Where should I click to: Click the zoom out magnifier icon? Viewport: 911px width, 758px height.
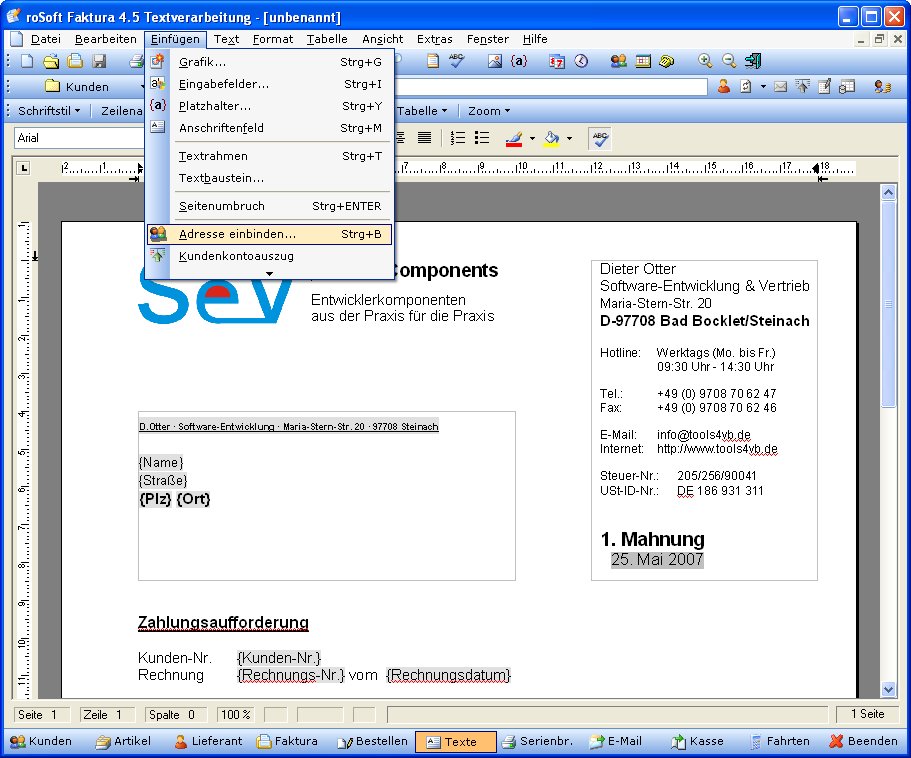pos(729,61)
